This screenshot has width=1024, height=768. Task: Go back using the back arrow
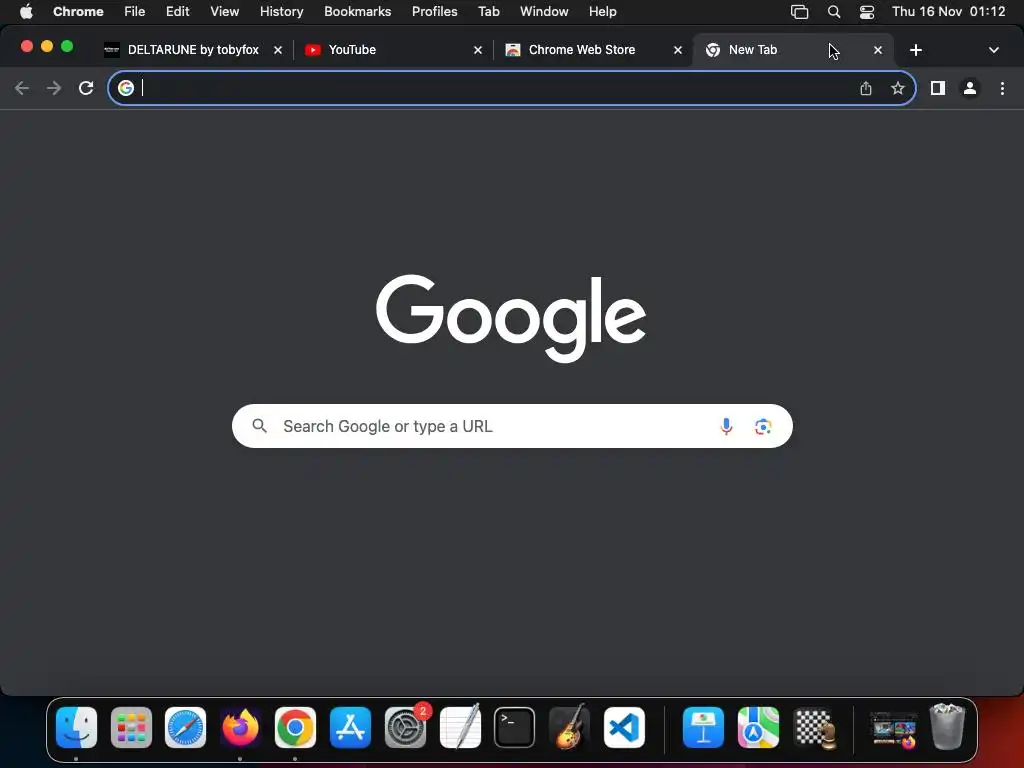[22, 88]
